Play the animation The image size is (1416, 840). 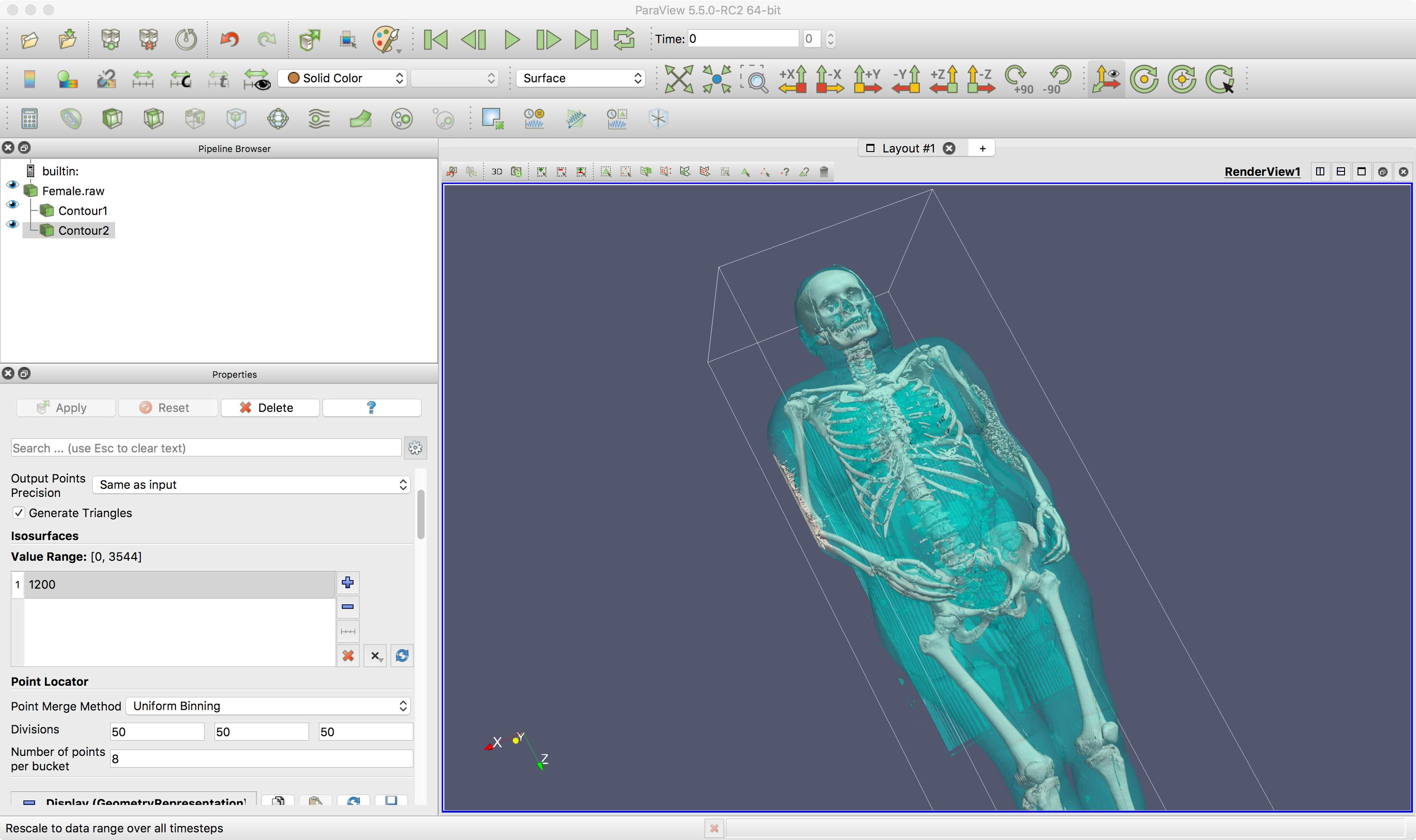(512, 40)
